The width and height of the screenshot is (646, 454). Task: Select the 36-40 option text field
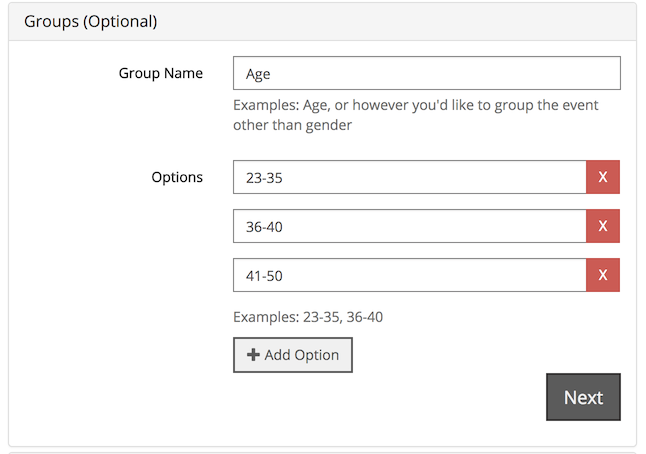point(409,226)
